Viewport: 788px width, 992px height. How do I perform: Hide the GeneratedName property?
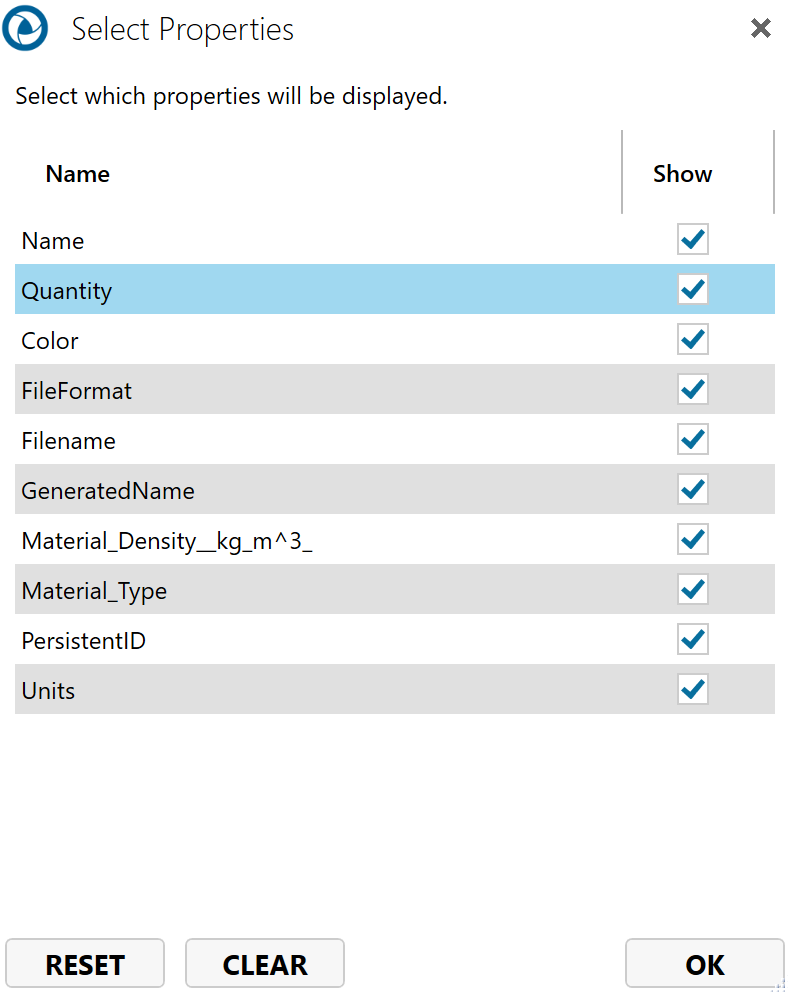tap(693, 490)
